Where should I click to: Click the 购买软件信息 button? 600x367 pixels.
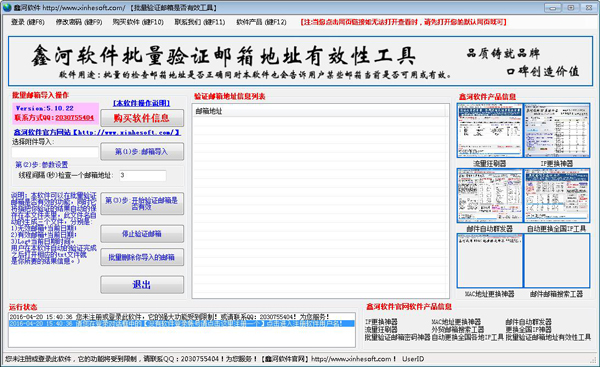point(142,118)
